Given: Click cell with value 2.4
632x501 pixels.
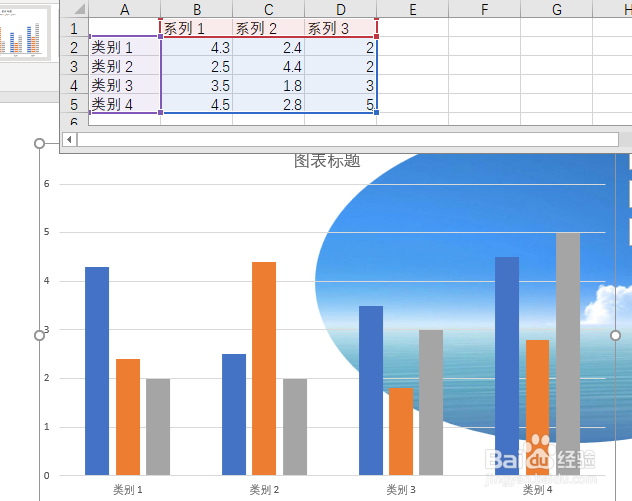Looking at the screenshot, I should pos(268,47).
